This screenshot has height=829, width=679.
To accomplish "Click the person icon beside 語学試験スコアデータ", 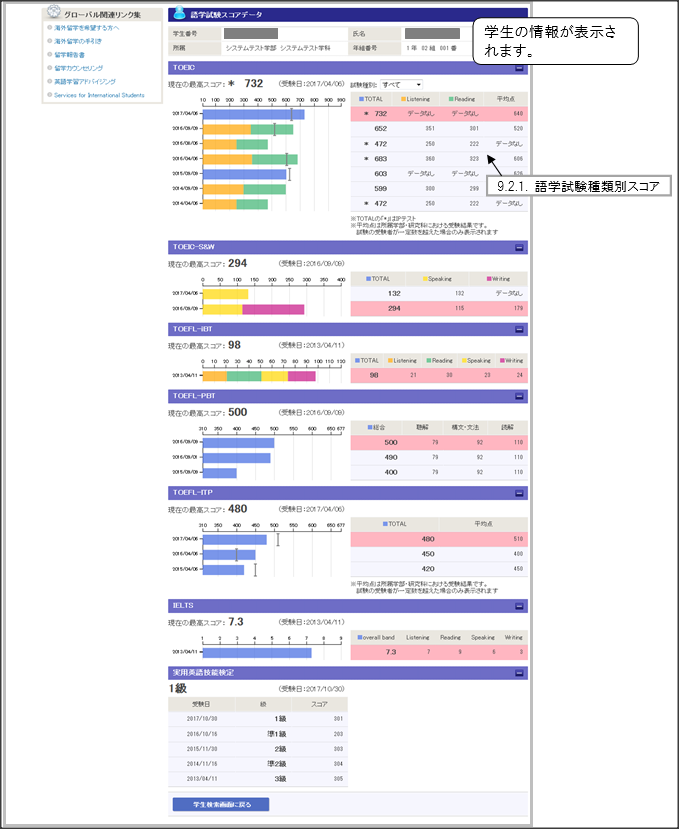I will (180, 12).
